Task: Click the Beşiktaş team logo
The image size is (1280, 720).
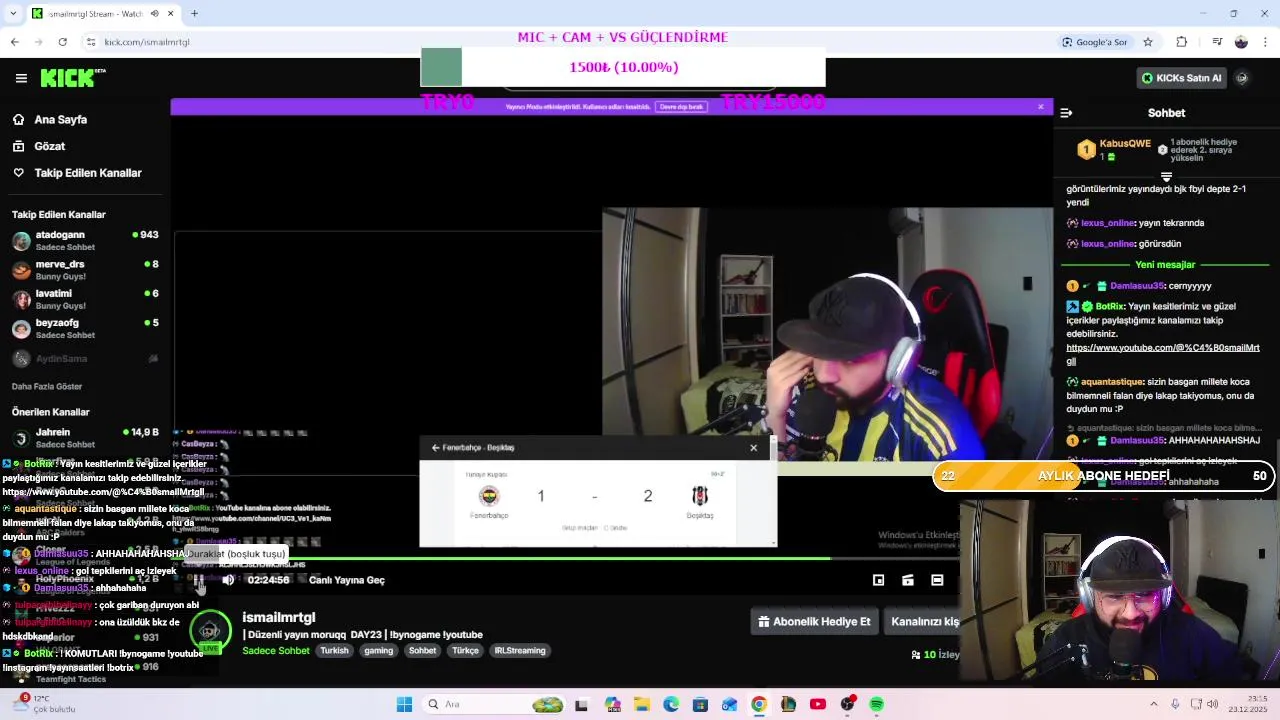Action: coord(700,496)
